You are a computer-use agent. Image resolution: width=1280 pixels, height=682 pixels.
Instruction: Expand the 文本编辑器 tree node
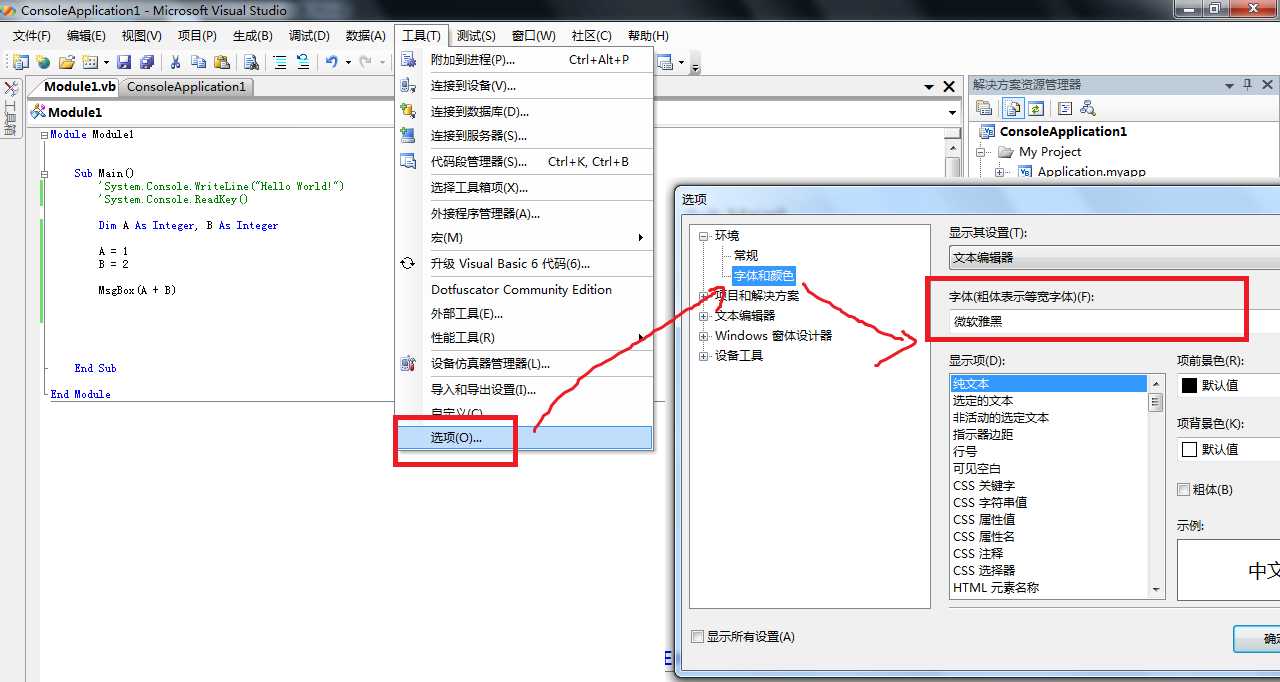tap(704, 316)
